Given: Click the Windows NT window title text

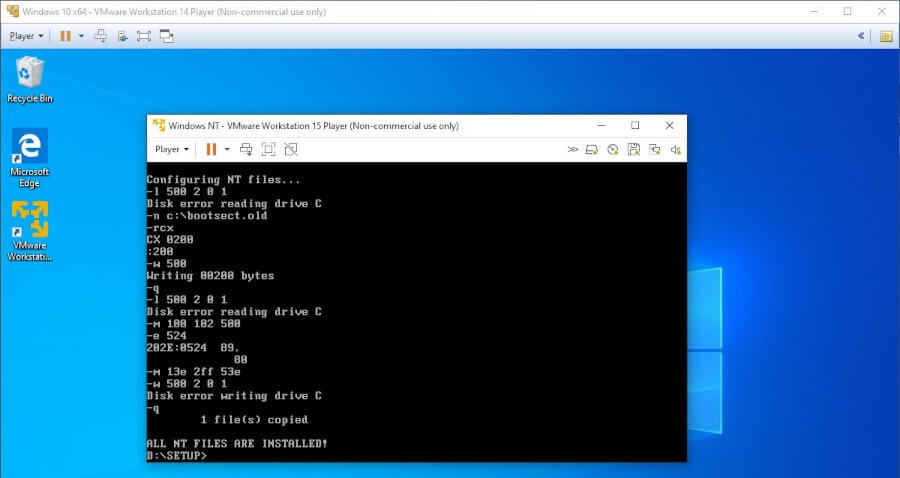Looking at the screenshot, I should (x=313, y=126).
